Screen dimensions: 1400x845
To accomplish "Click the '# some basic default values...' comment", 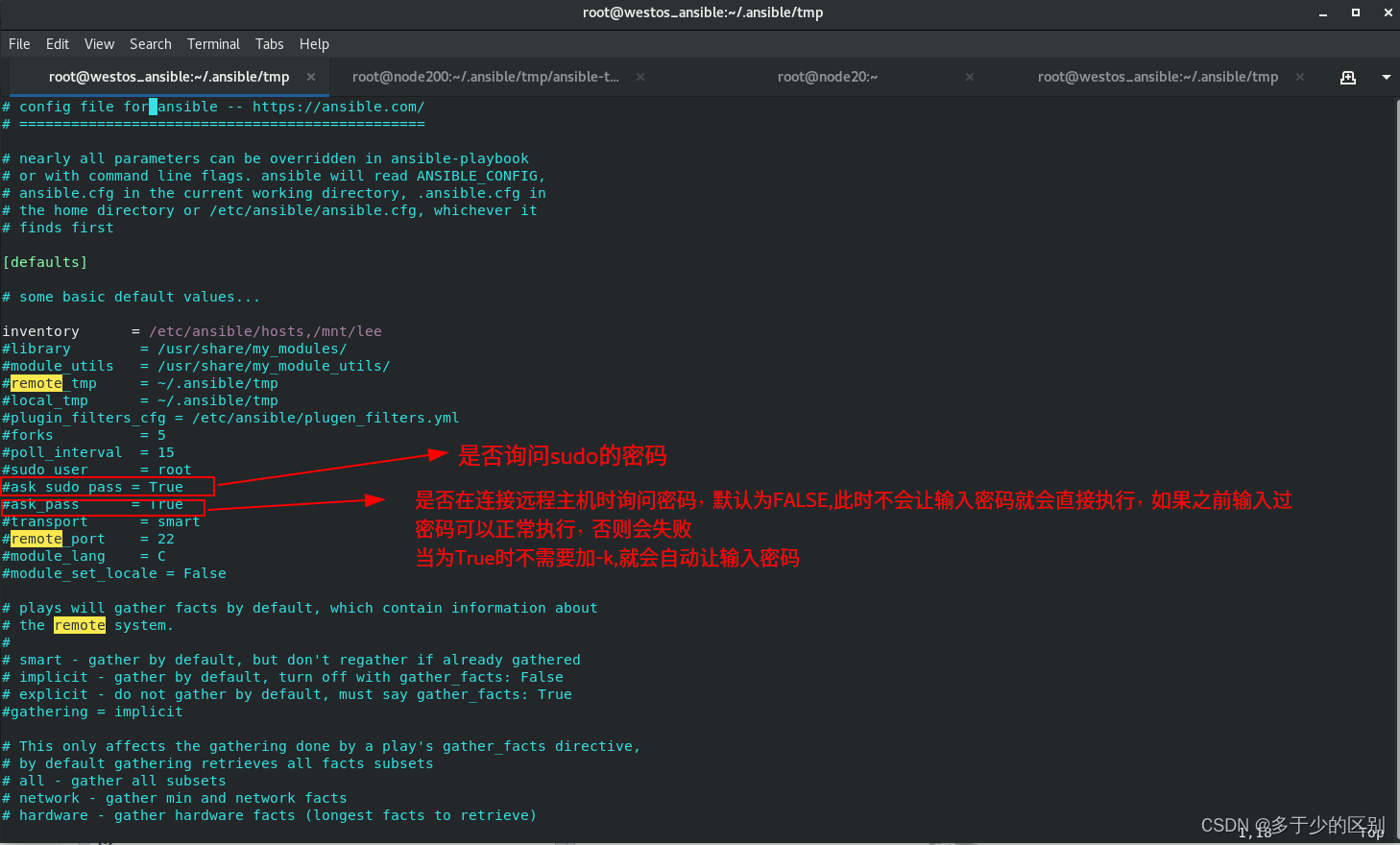I will pyautogui.click(x=132, y=297).
